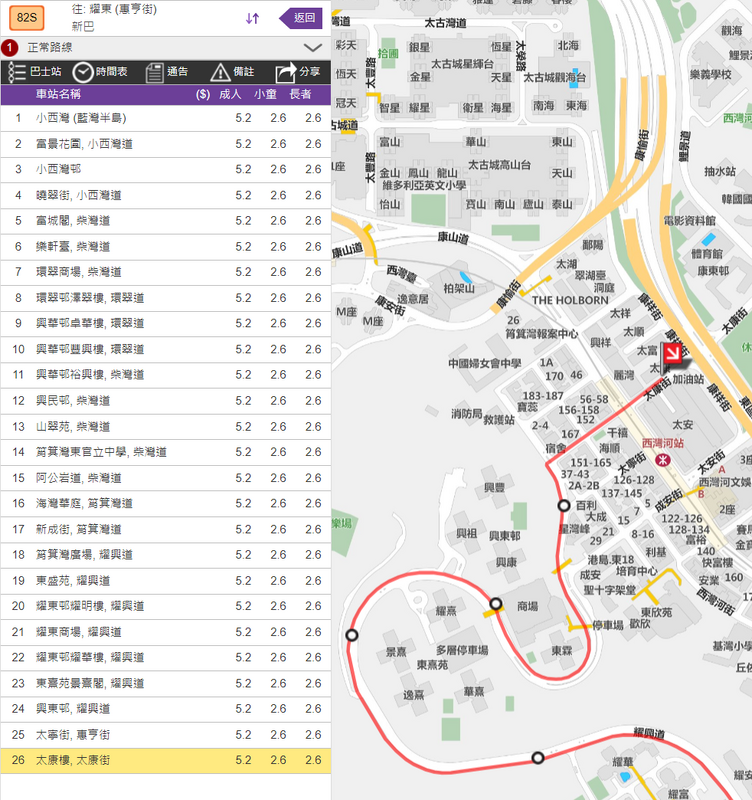This screenshot has width=752, height=800.
Task: Expand the 正常路線 route variant chevron
Action: coord(312,48)
